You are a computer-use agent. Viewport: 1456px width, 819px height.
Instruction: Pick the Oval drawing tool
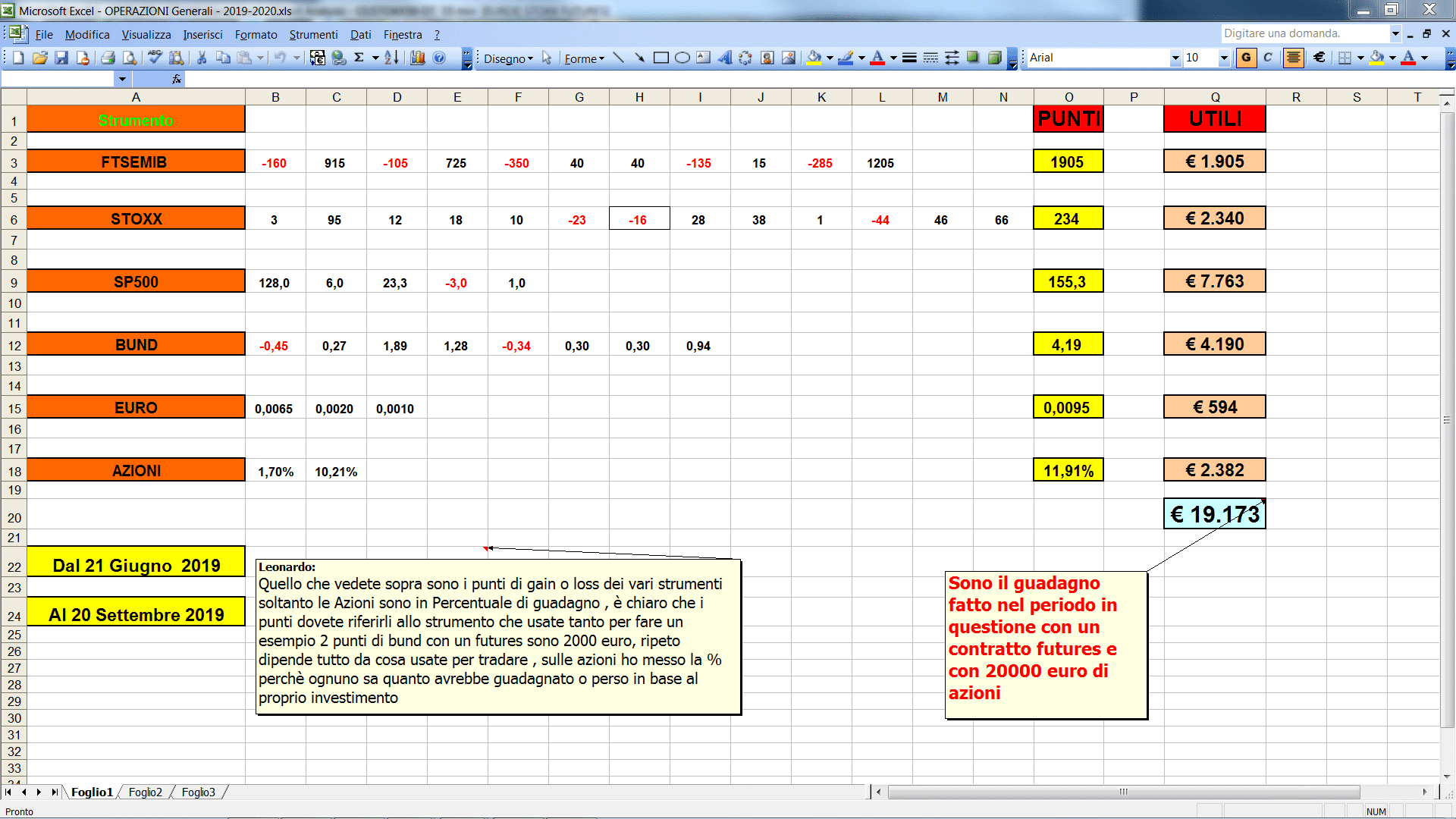(x=682, y=58)
